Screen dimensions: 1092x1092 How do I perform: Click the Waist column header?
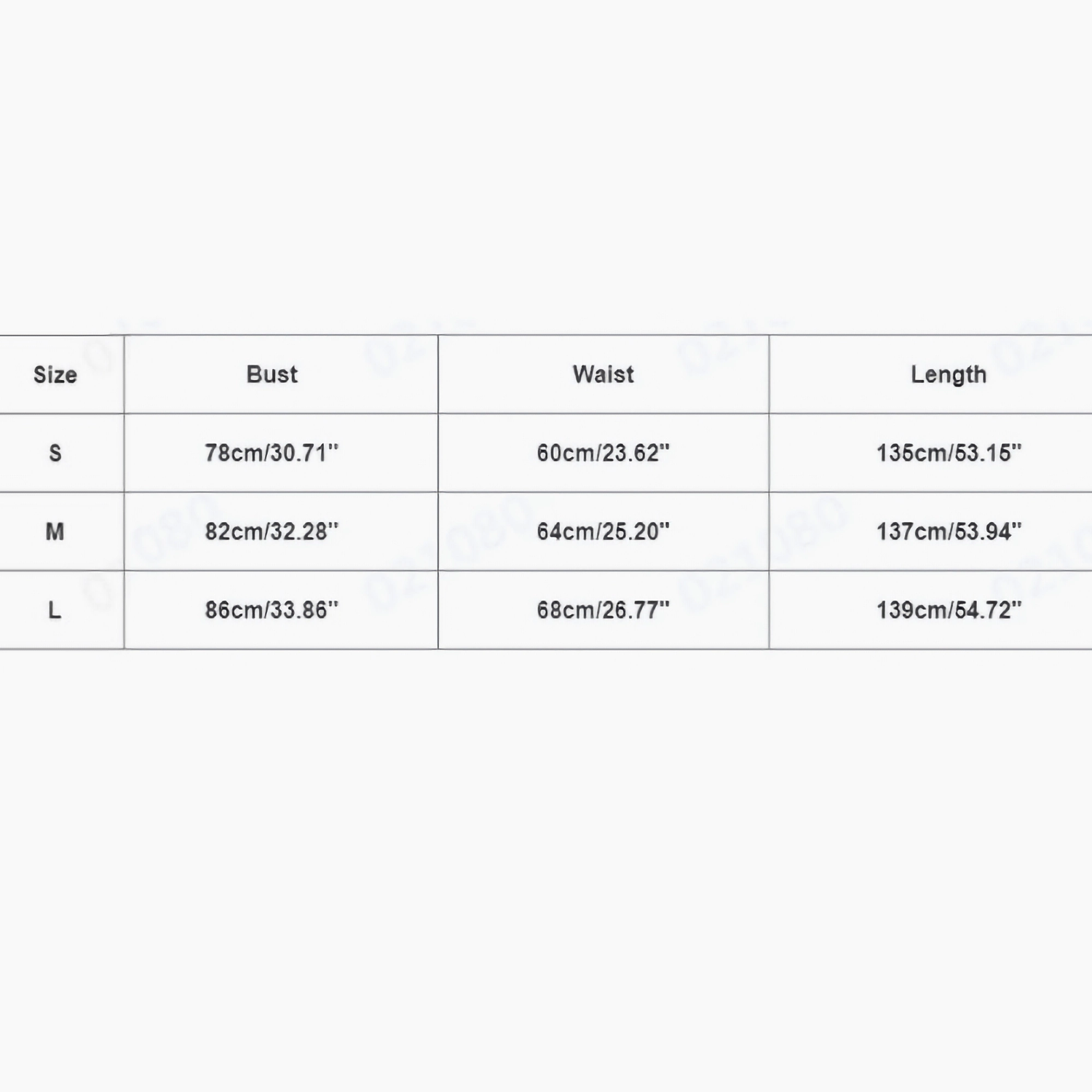coord(603,375)
